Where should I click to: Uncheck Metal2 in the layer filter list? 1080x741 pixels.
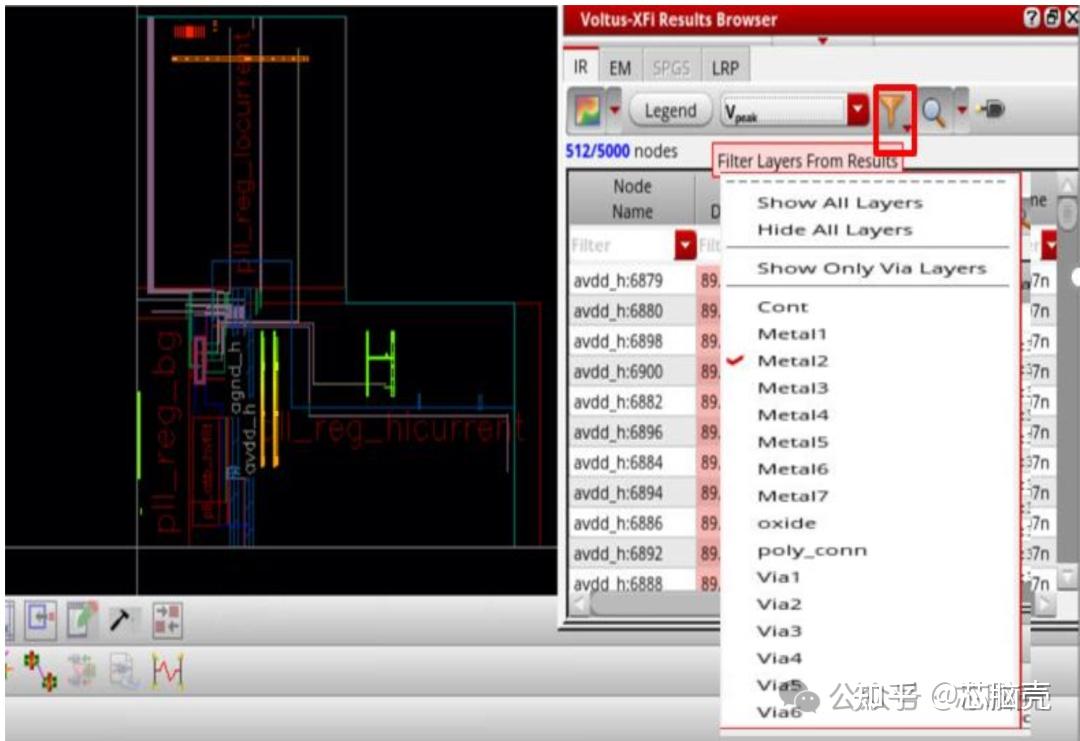click(791, 360)
